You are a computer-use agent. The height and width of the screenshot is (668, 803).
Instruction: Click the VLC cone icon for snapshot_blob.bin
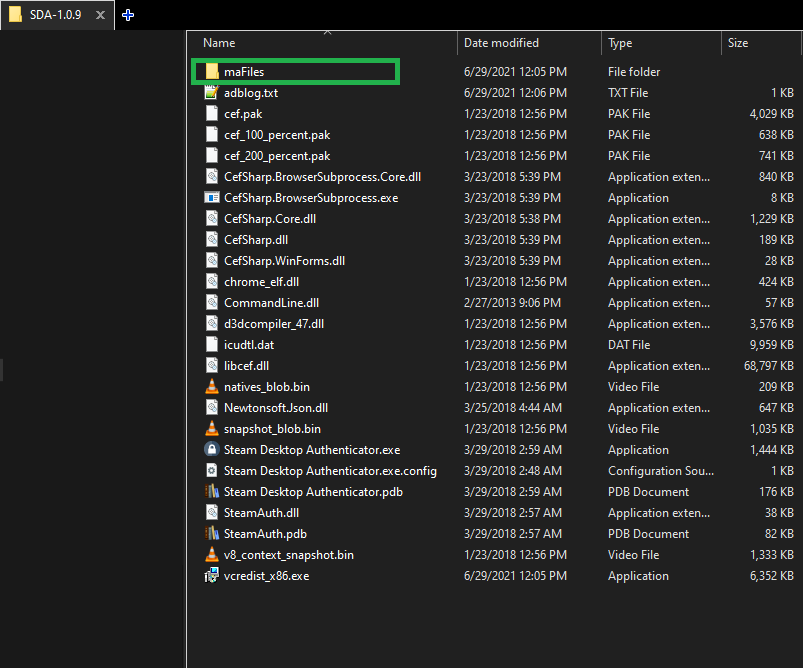click(x=212, y=429)
